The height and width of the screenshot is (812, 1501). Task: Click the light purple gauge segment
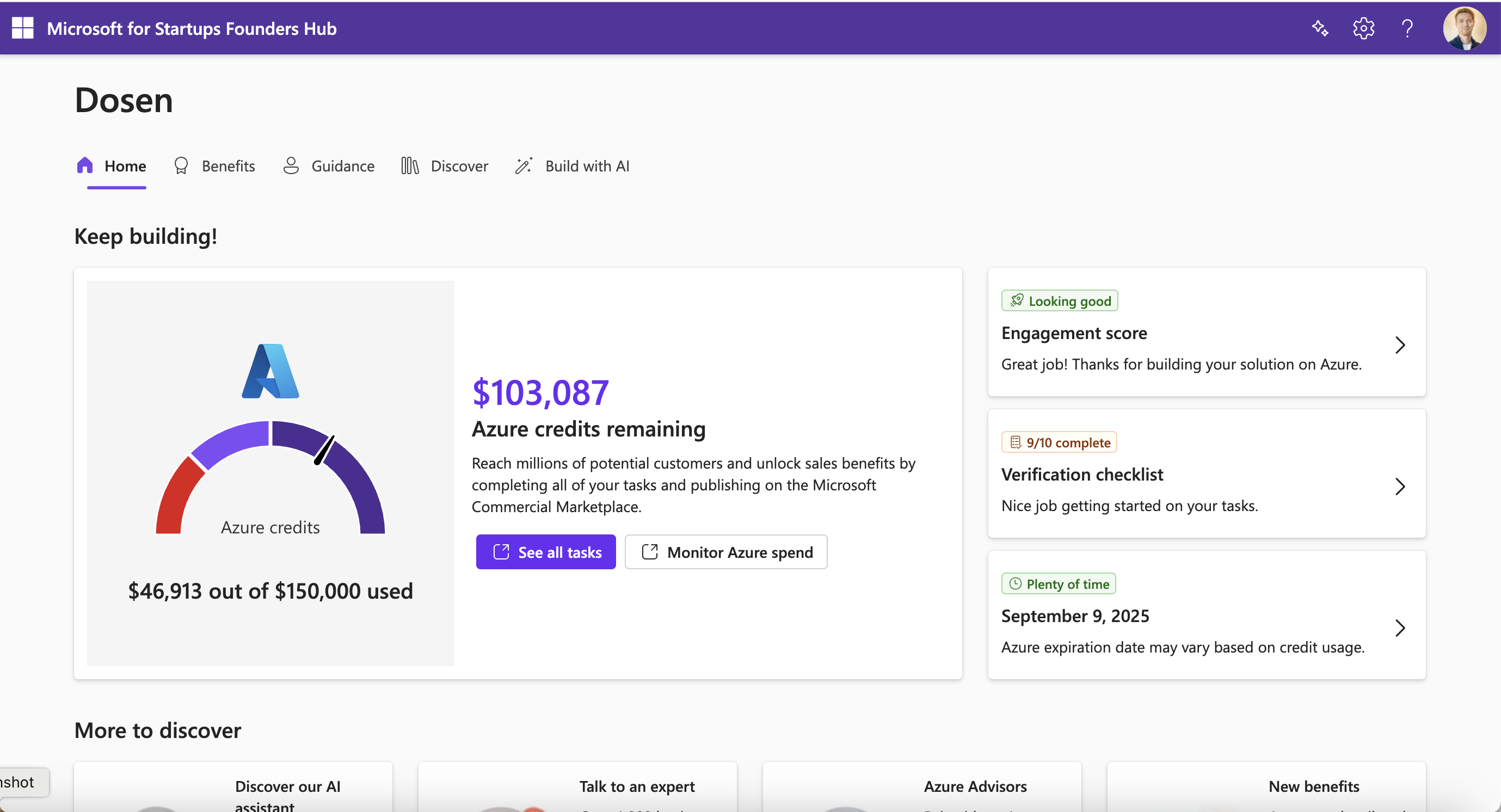click(232, 442)
